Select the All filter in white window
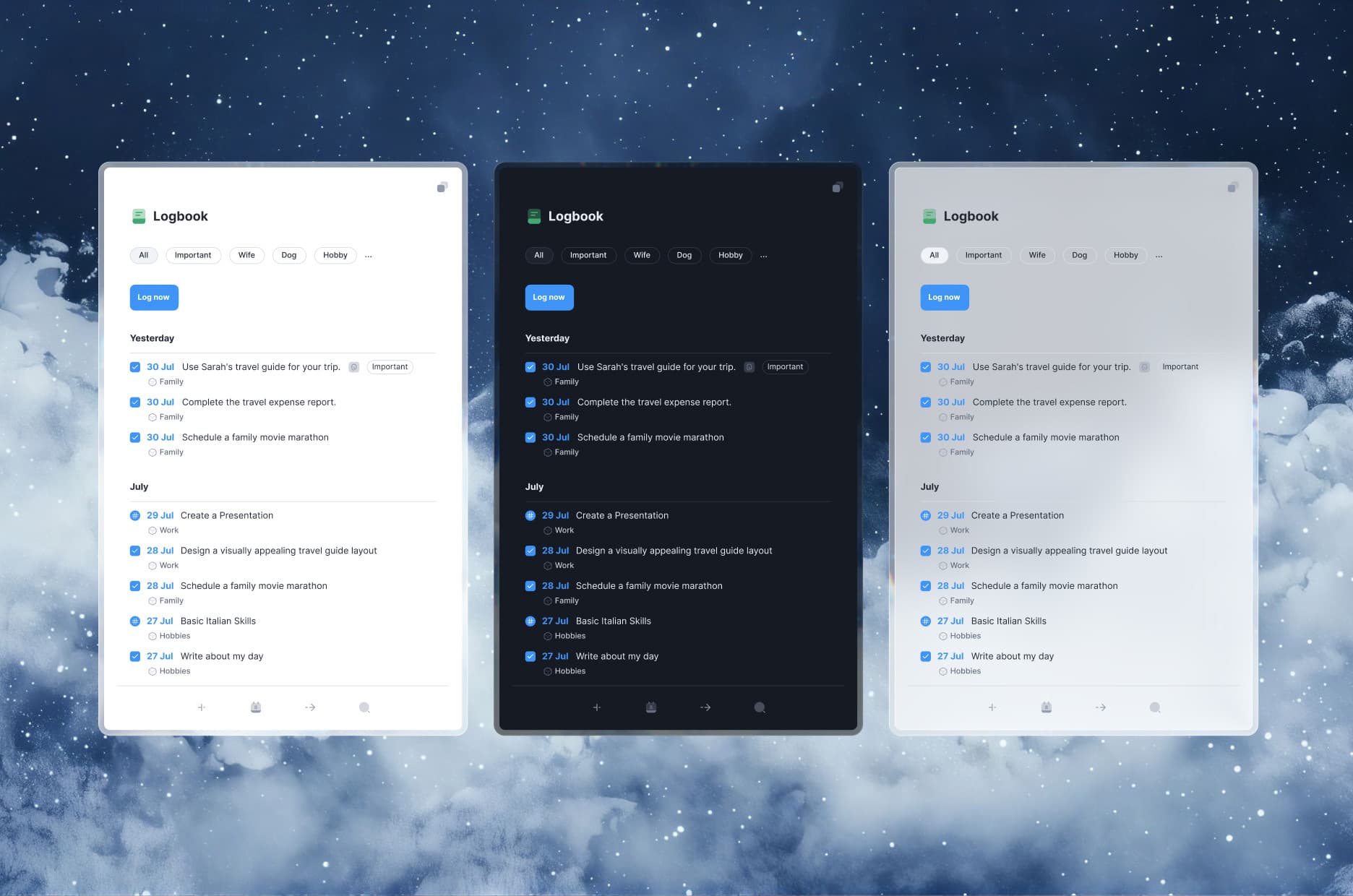1353x896 pixels. tap(144, 255)
